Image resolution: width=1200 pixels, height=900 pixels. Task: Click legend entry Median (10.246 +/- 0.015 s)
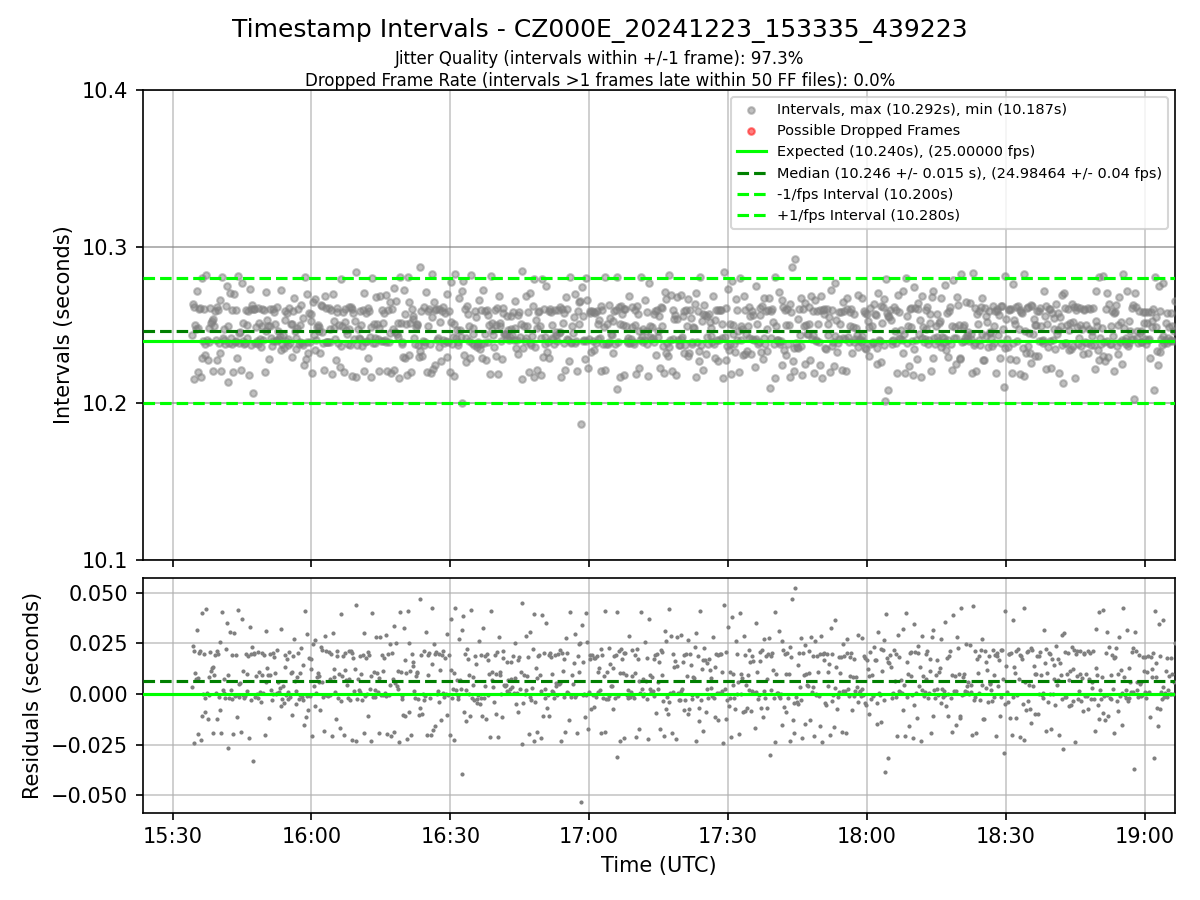point(968,173)
